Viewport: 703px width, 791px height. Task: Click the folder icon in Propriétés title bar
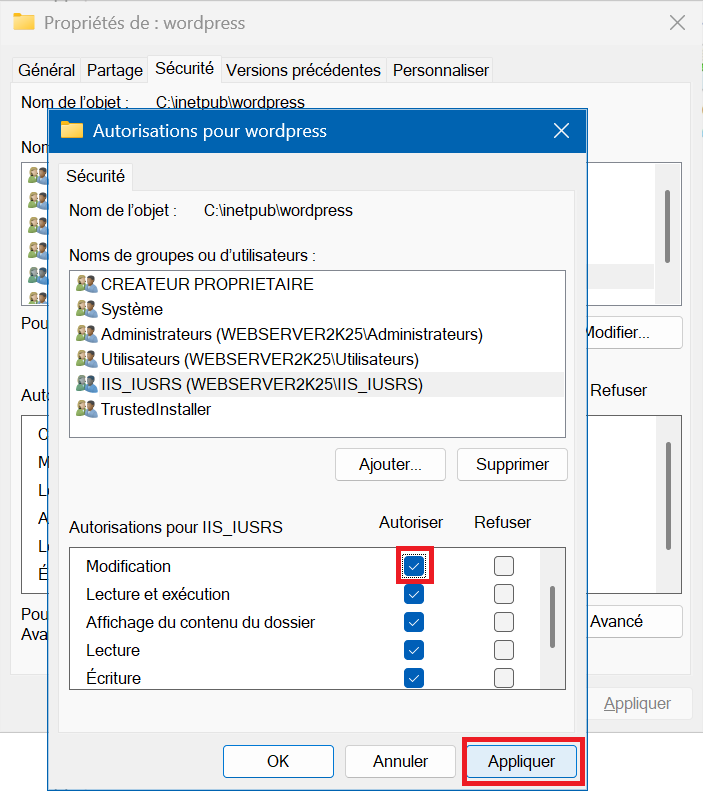click(24, 23)
